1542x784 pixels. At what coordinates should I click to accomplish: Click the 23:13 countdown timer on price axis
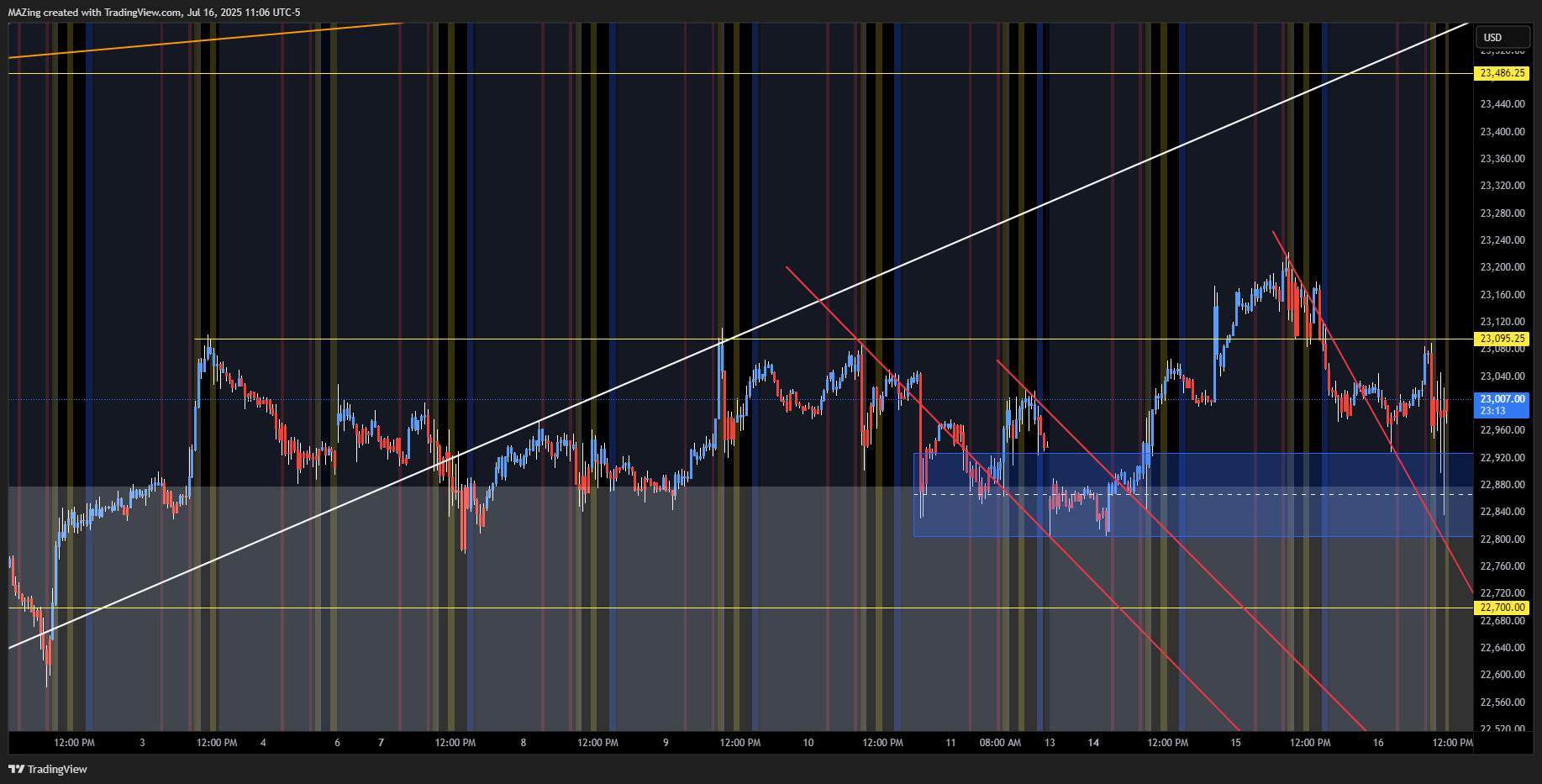[x=1493, y=411]
